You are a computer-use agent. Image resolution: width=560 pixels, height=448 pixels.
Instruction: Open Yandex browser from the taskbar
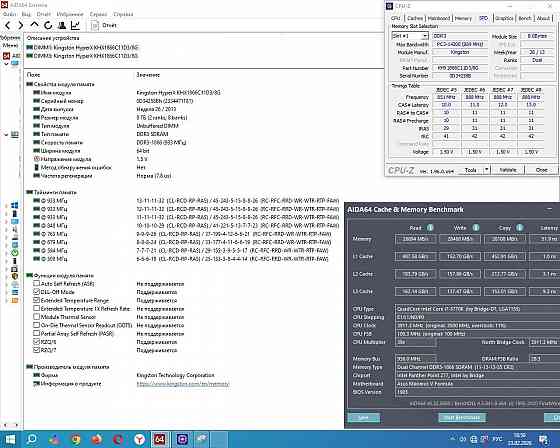[x=140, y=439]
